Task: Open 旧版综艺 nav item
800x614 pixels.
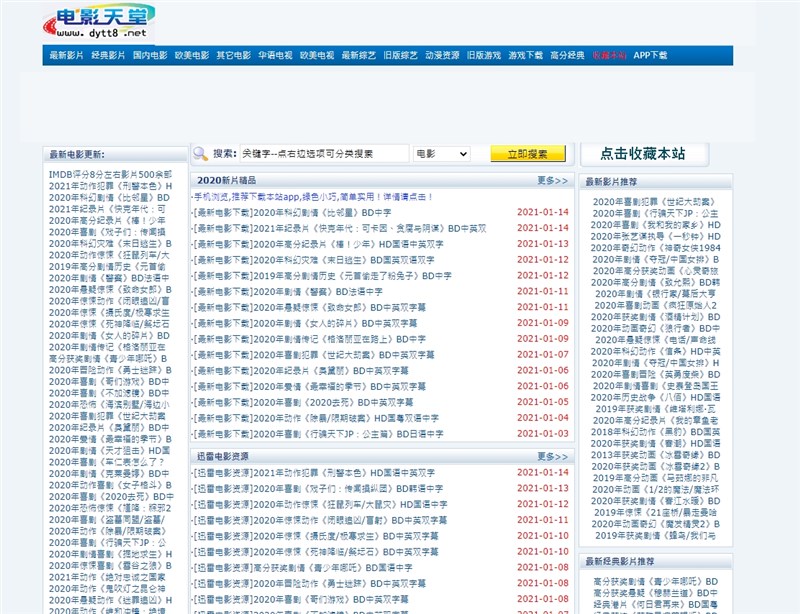Action: click(401, 55)
